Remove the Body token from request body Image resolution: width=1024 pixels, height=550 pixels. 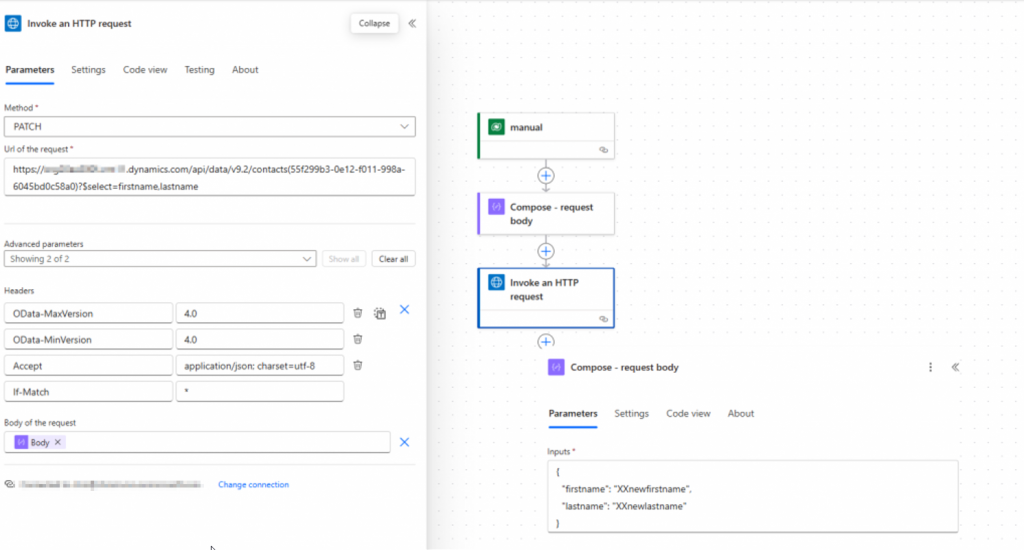click(58, 442)
